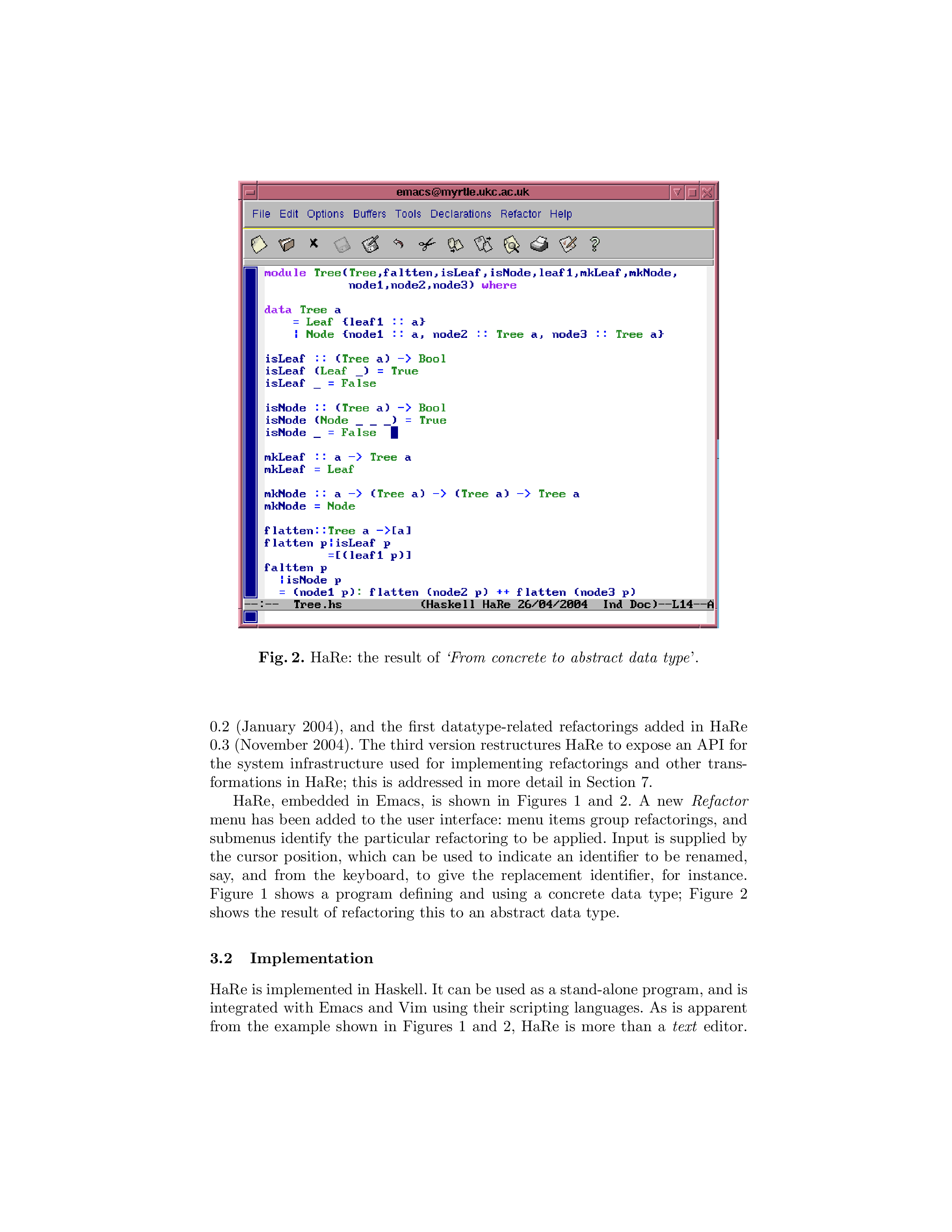Open the Buffers menu
Screen dimensions: 952x1232
(x=369, y=214)
